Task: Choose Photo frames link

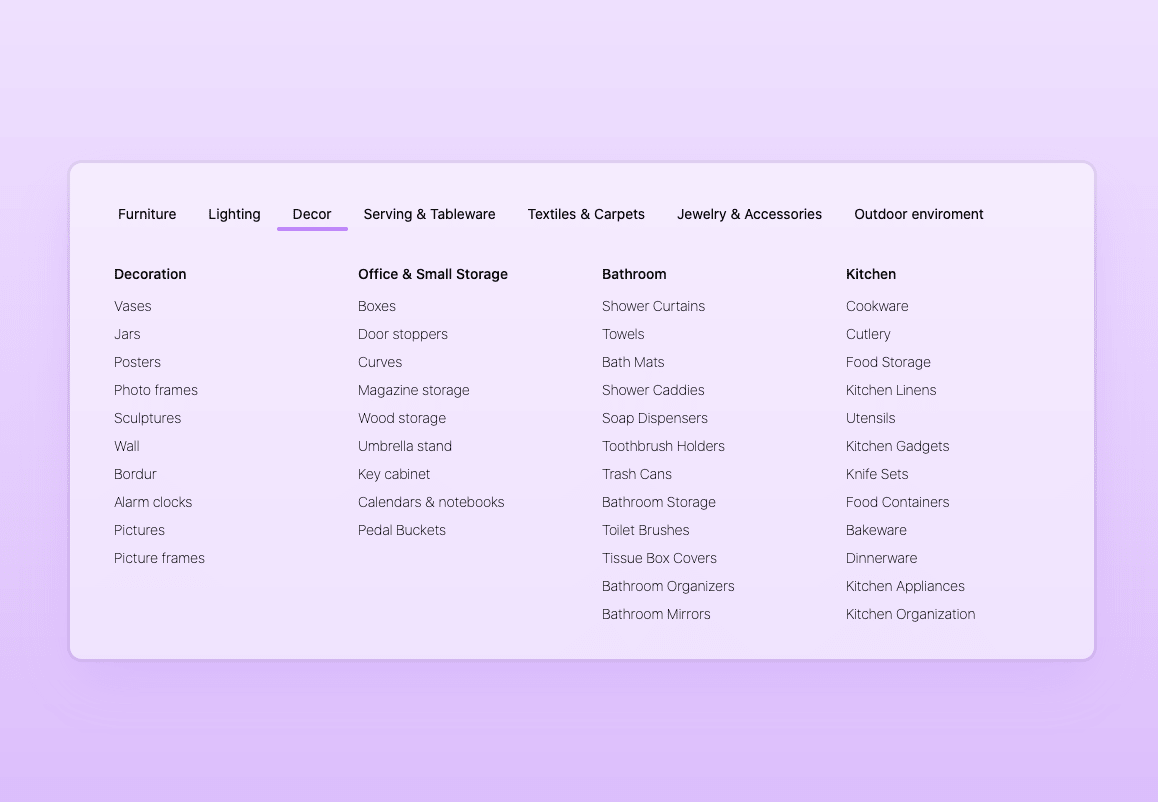Action: [x=156, y=390]
